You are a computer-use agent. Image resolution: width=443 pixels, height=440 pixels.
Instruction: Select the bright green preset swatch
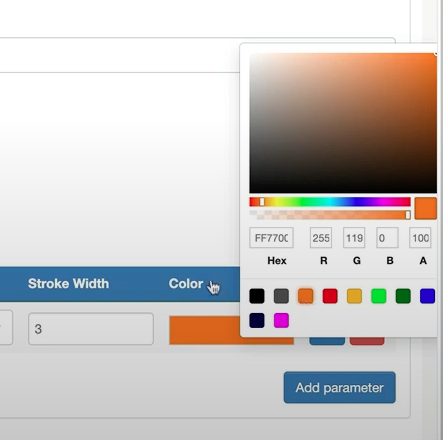(379, 296)
